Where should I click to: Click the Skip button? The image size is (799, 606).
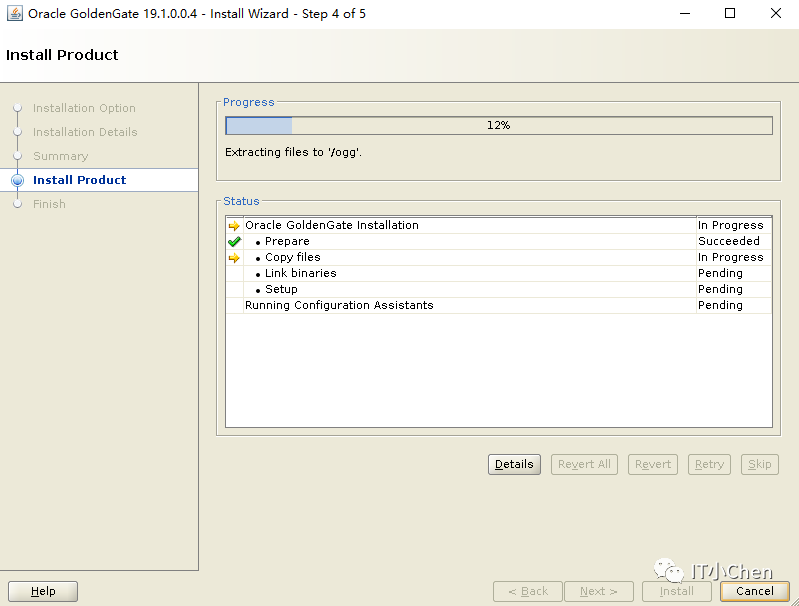point(760,464)
